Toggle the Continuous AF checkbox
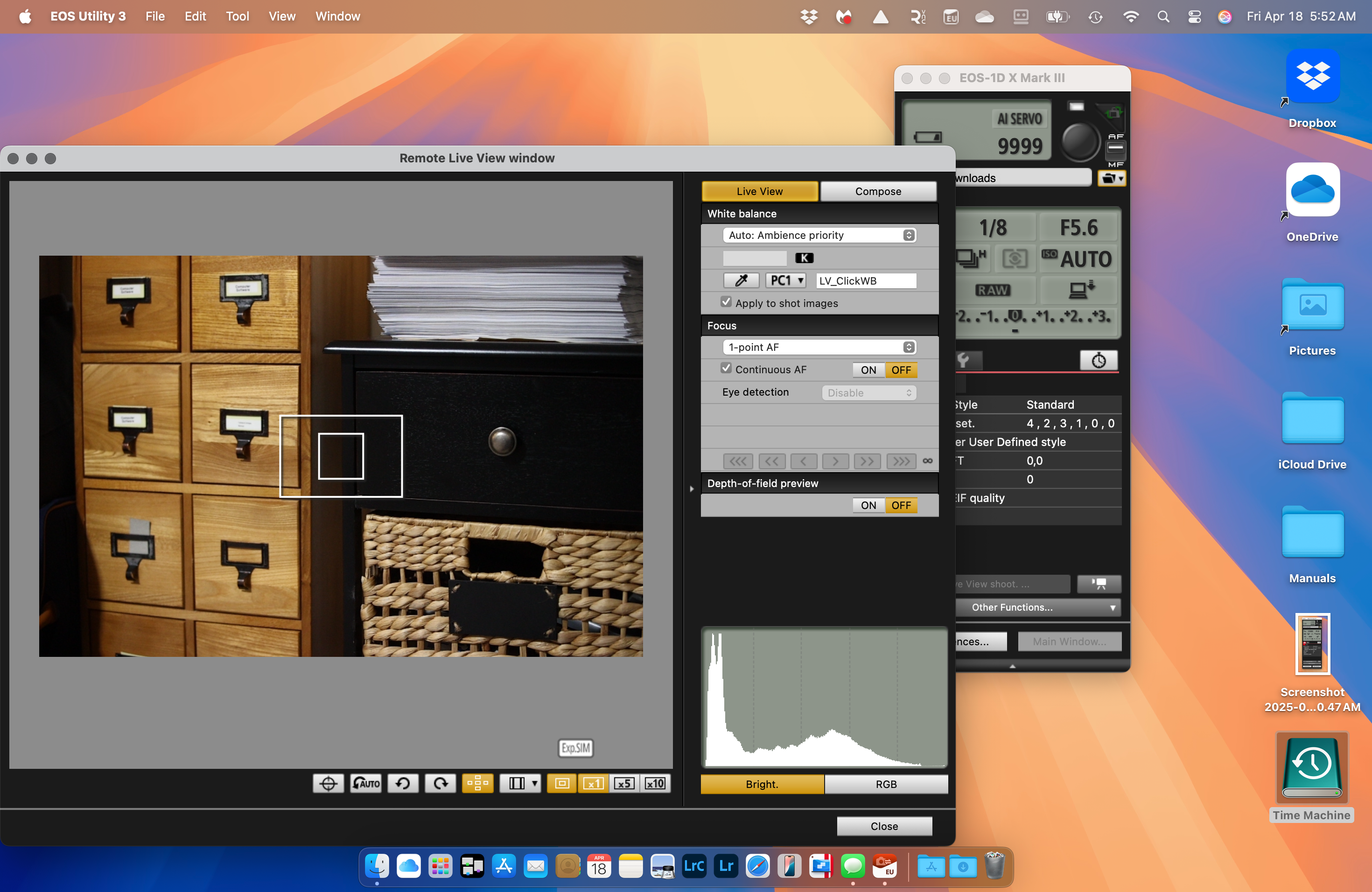The width and height of the screenshot is (1372, 892). [x=726, y=368]
